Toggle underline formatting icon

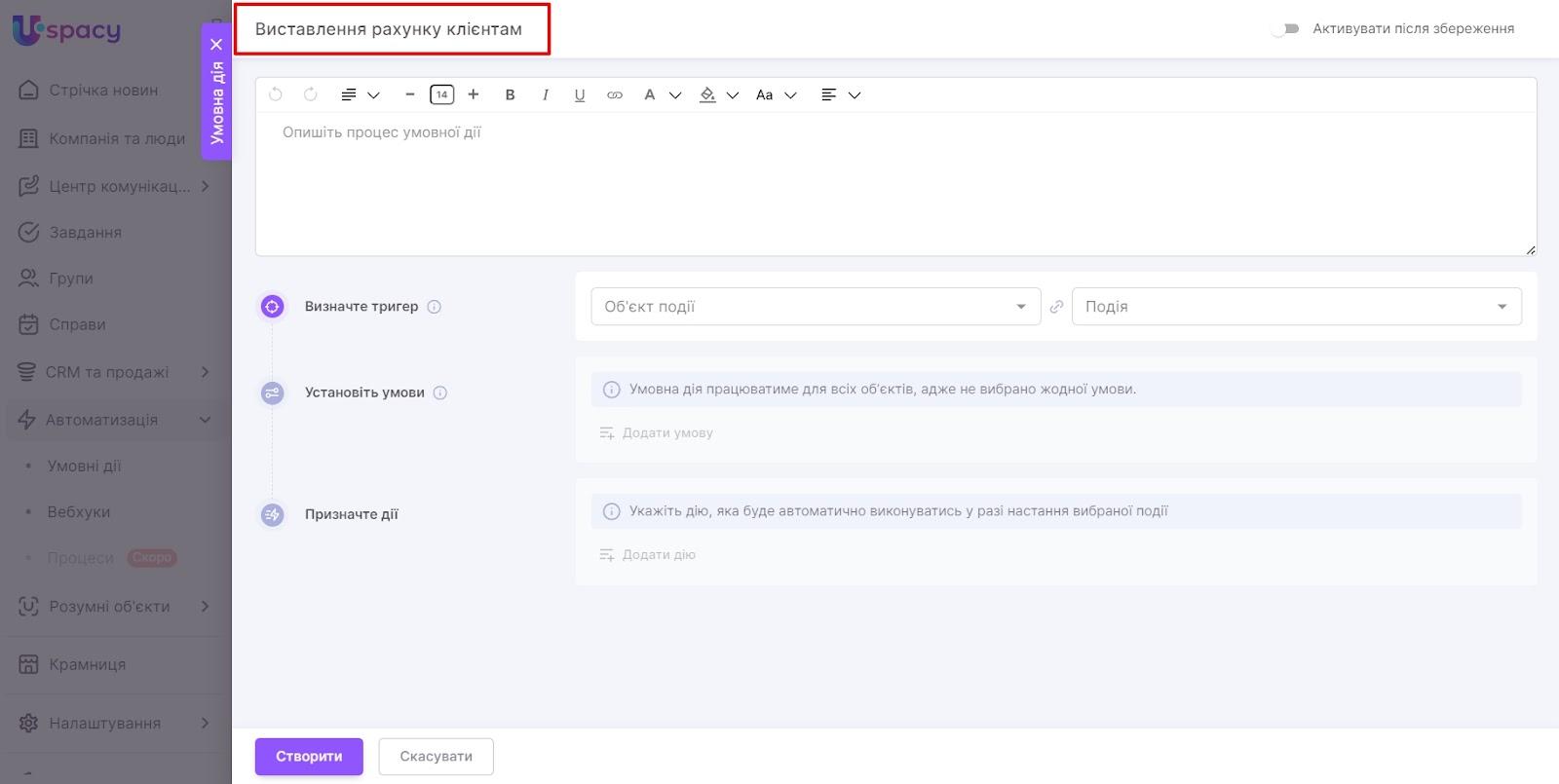pyautogui.click(x=580, y=94)
